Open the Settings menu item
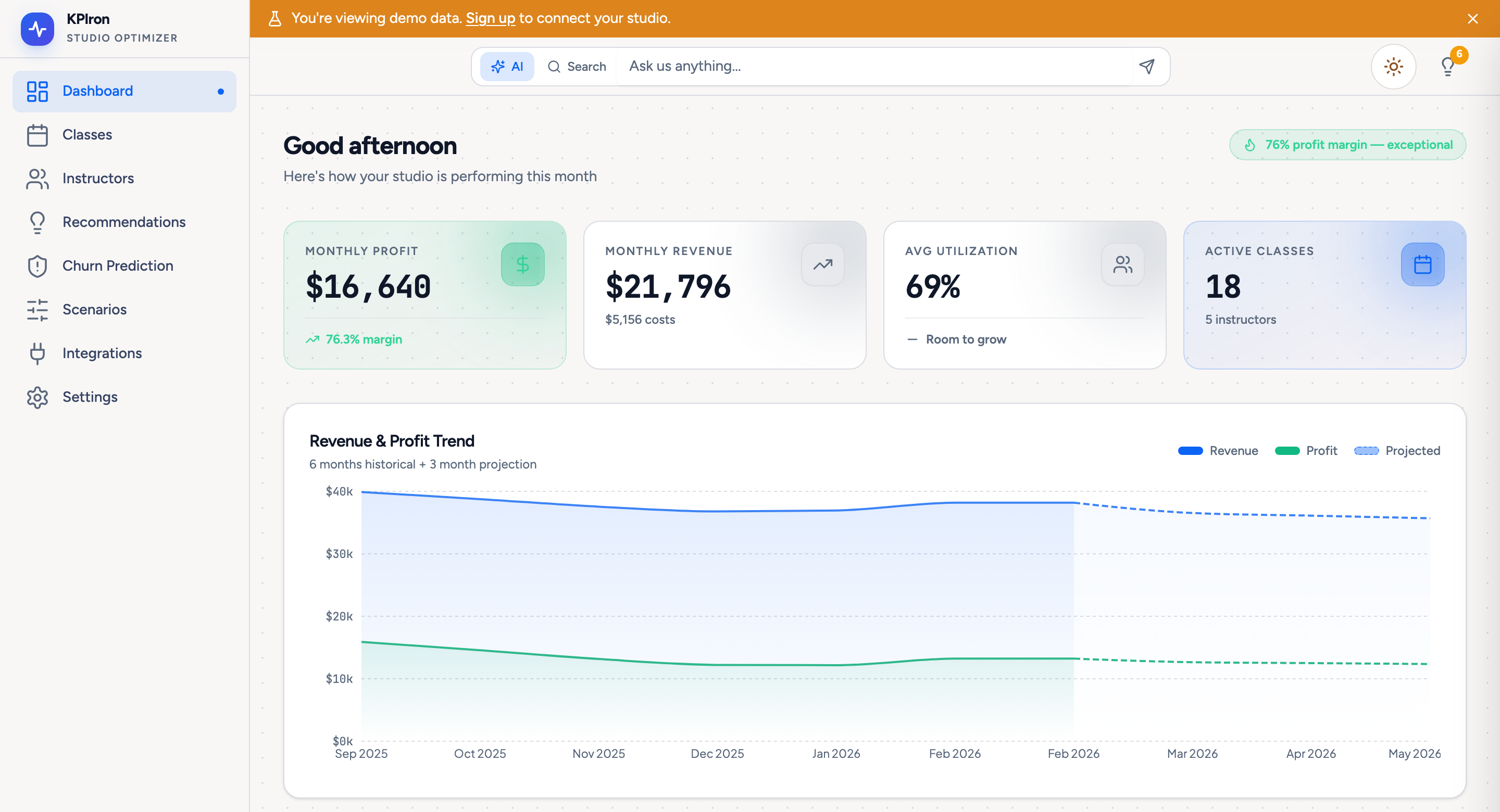The width and height of the screenshot is (1500, 812). [x=124, y=397]
